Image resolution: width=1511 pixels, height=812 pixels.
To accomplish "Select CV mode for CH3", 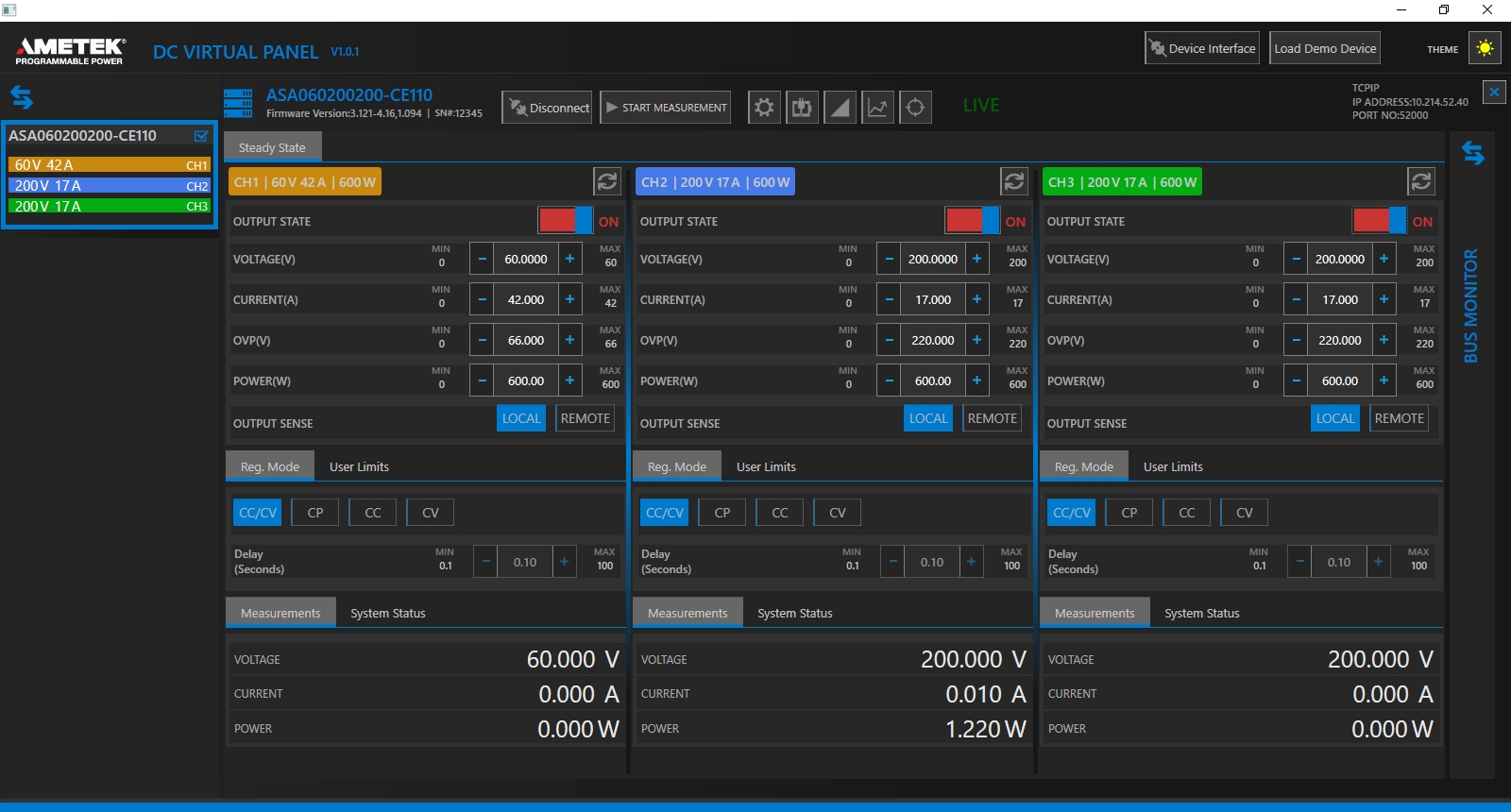I will pos(1245,513).
